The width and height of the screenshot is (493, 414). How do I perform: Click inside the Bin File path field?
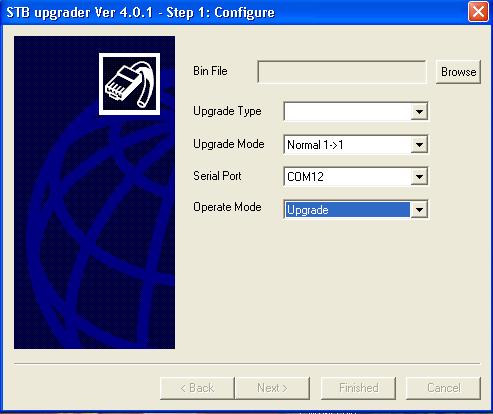click(342, 72)
